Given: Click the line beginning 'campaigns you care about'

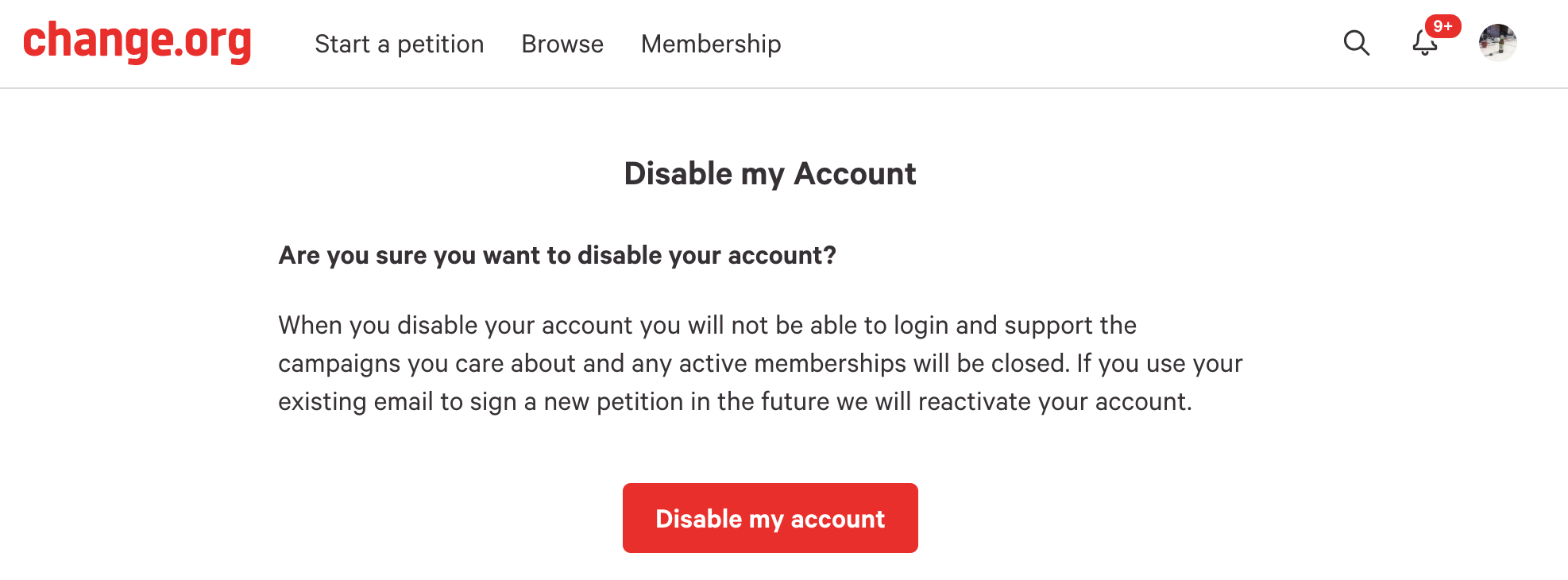Looking at the screenshot, I should pos(760,363).
